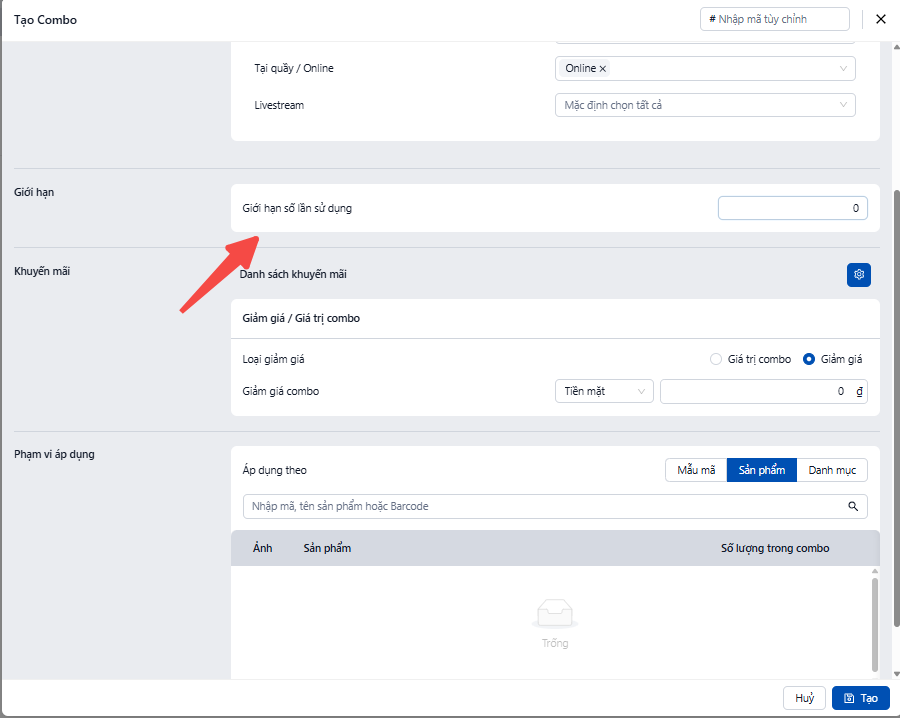Click the search magnifier icon in product field

(853, 507)
